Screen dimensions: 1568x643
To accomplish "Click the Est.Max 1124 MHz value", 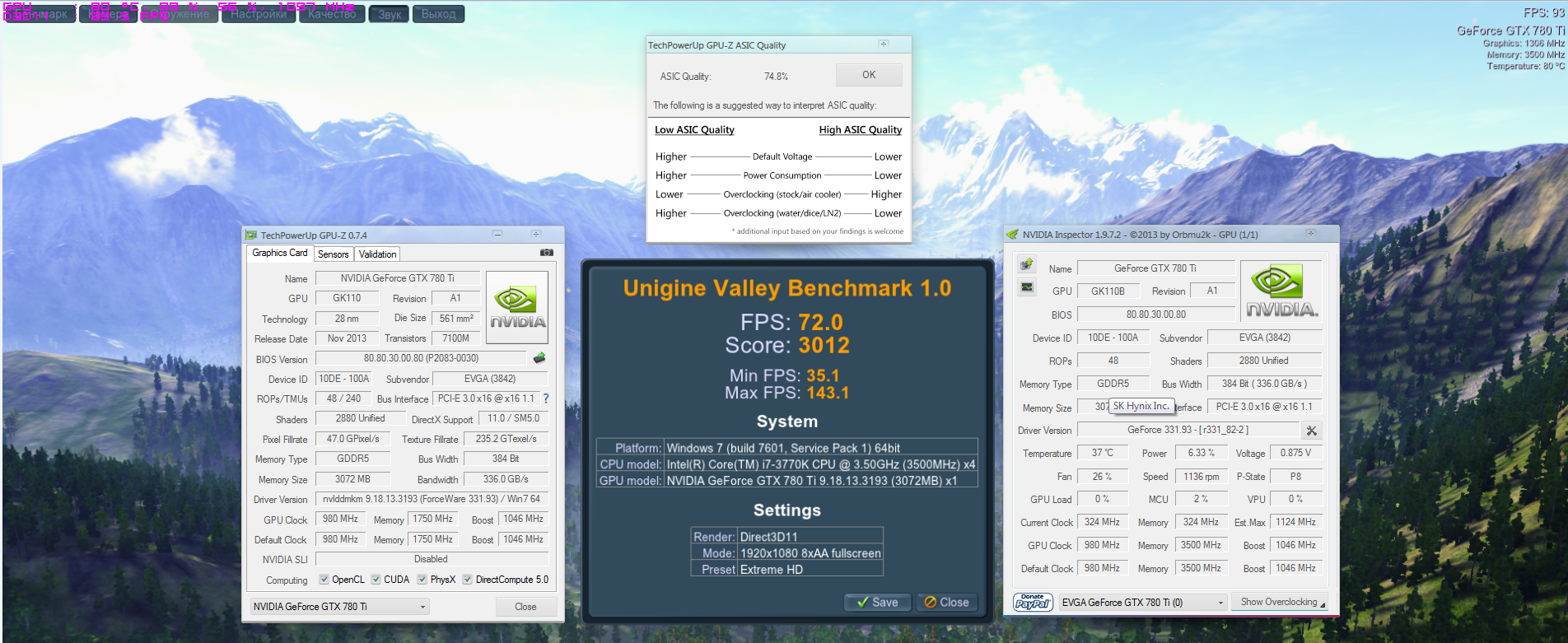I will tap(1295, 522).
